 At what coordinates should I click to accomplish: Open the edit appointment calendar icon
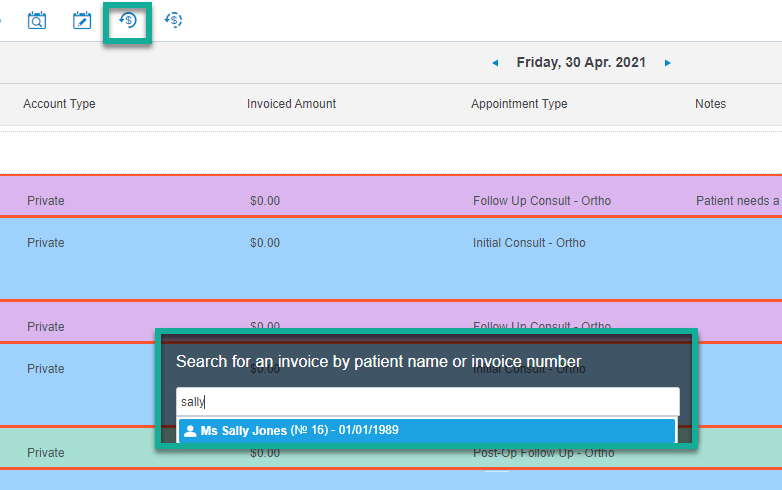click(x=82, y=20)
